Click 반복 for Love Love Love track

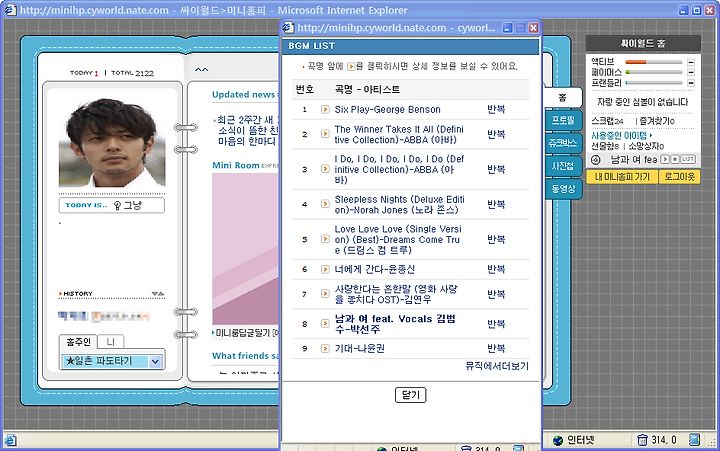coord(496,239)
